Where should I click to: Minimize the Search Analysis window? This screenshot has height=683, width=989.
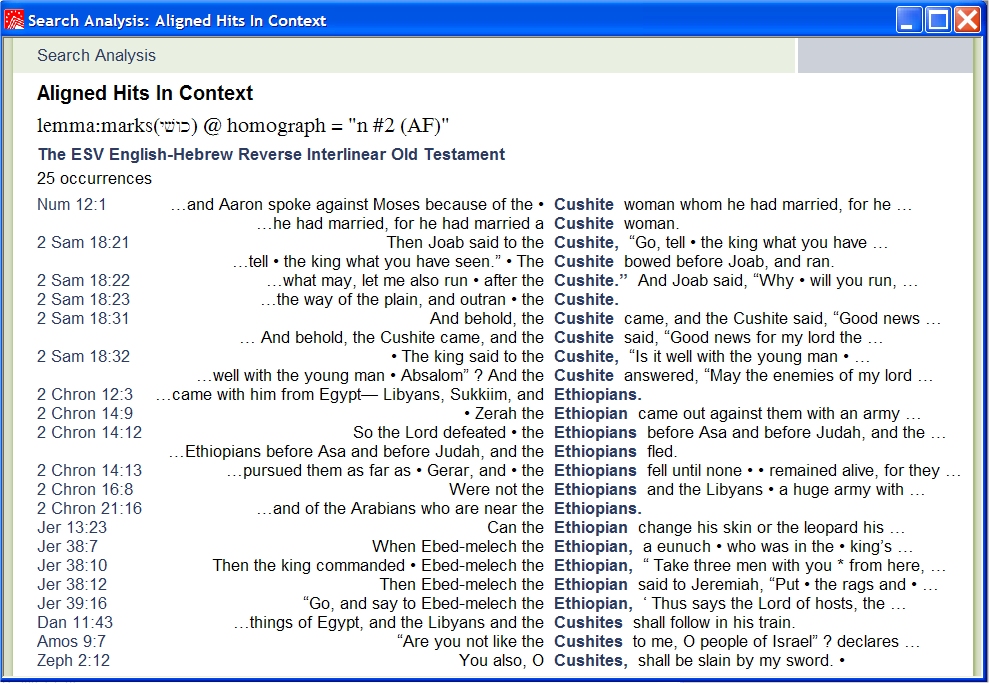point(909,20)
